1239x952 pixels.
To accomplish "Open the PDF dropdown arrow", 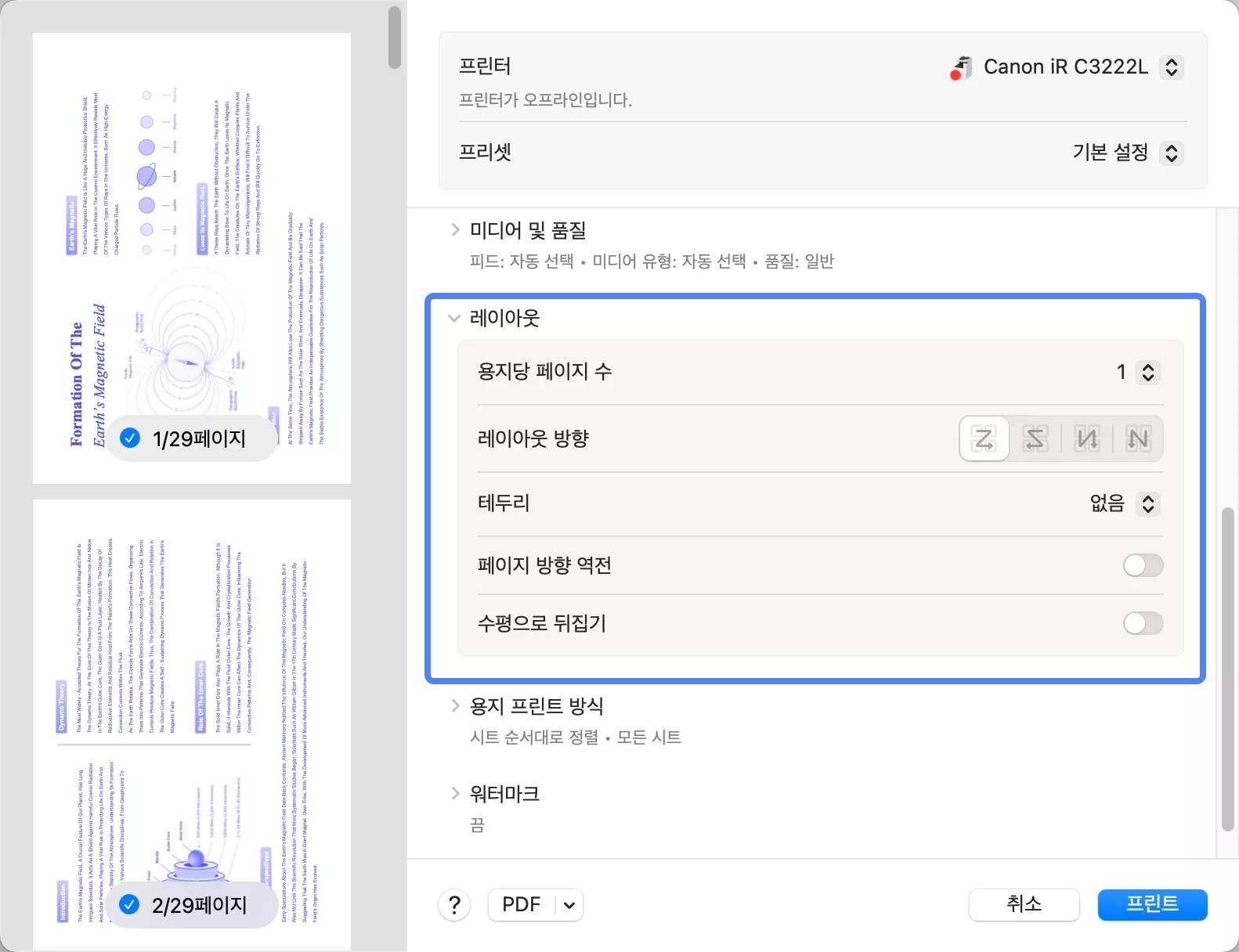I will click(x=569, y=905).
